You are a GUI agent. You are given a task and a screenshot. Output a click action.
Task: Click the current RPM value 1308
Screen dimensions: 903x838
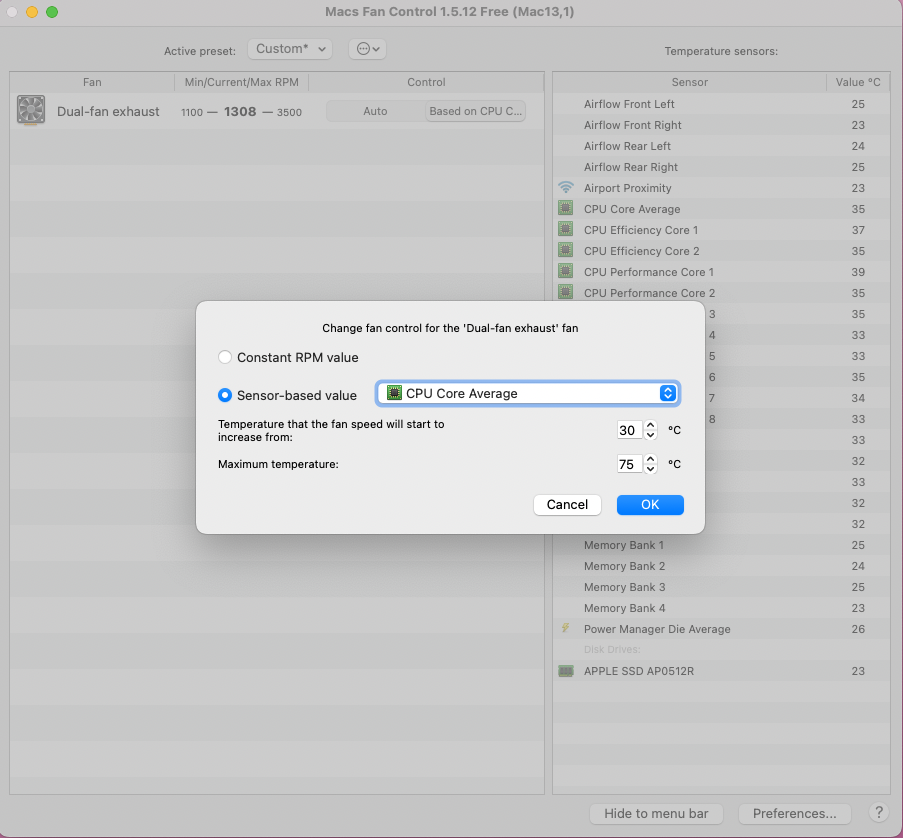point(240,111)
